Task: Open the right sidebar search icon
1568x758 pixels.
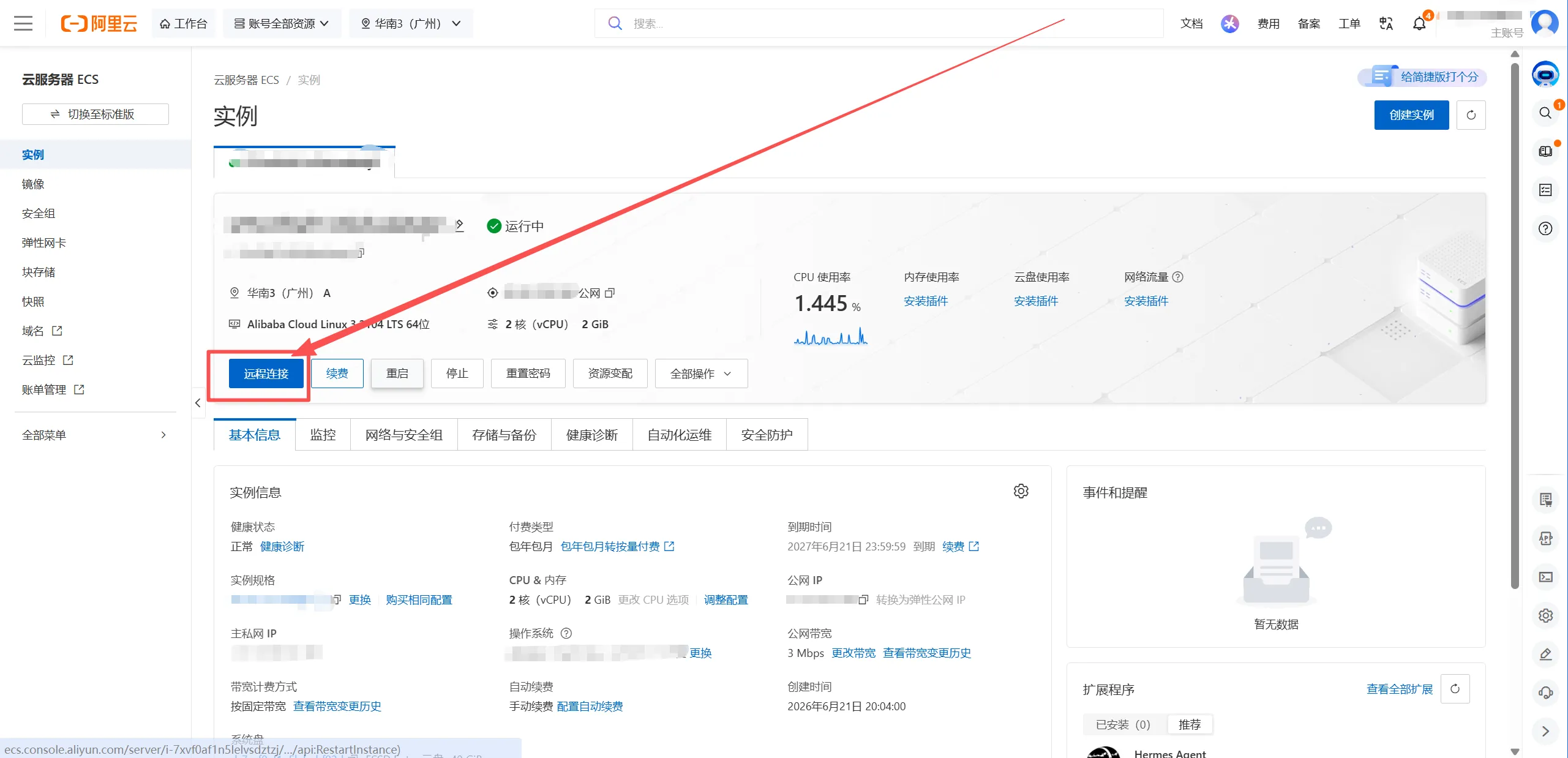Action: coord(1545,113)
